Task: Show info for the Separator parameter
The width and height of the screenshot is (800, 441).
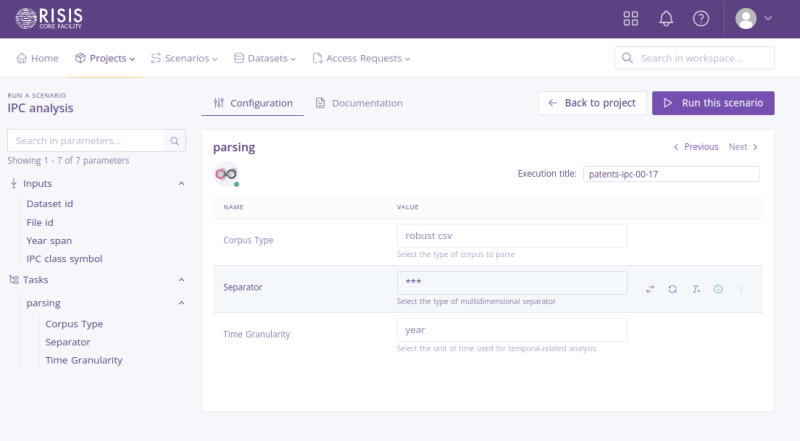Action: coord(718,289)
